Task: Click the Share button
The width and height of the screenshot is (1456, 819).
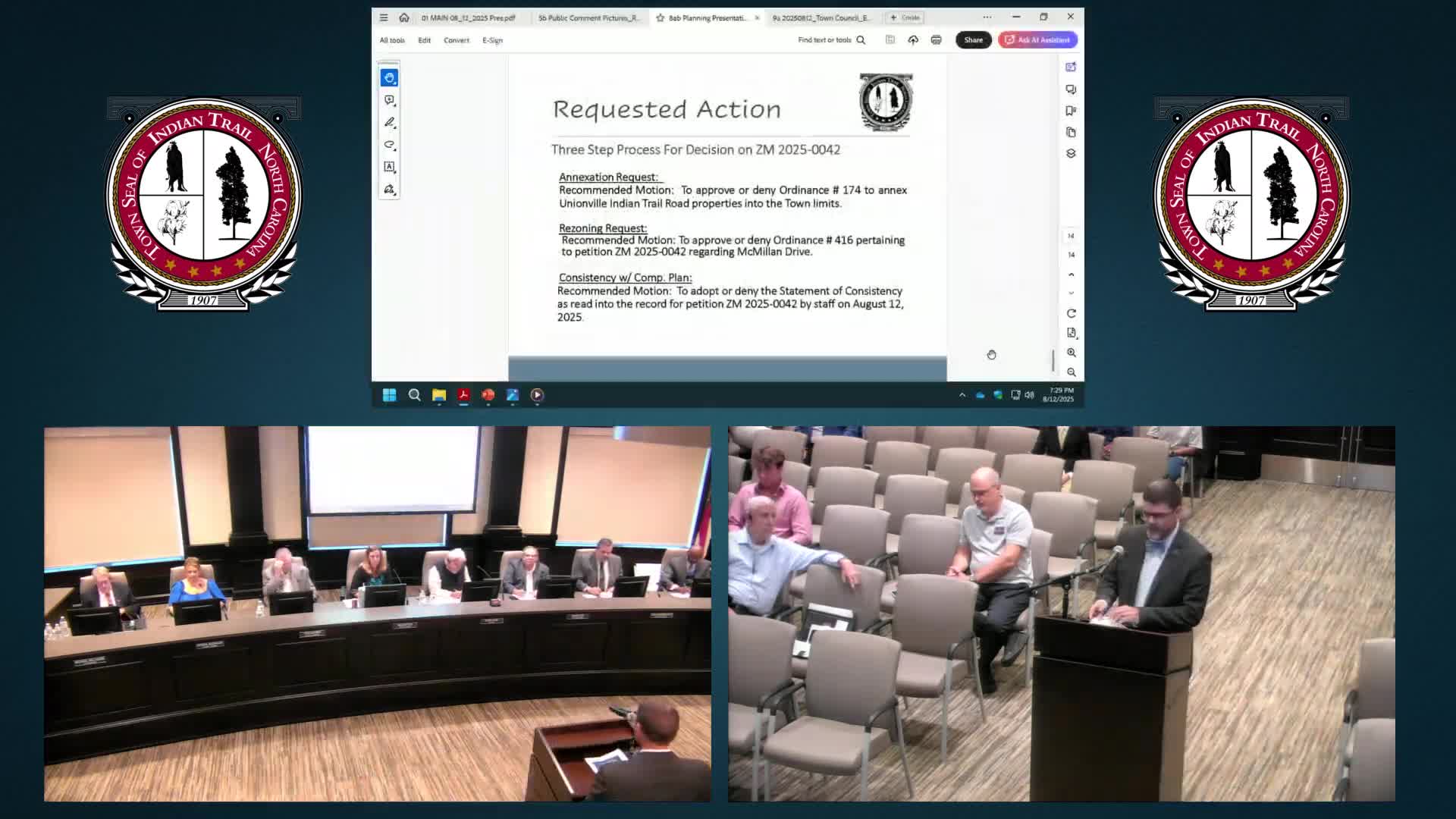Action: (x=973, y=40)
